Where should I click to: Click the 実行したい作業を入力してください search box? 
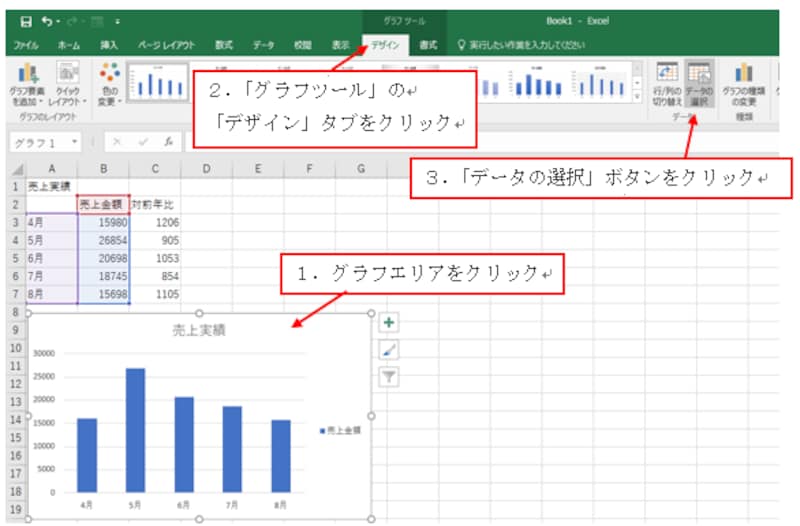pos(521,45)
